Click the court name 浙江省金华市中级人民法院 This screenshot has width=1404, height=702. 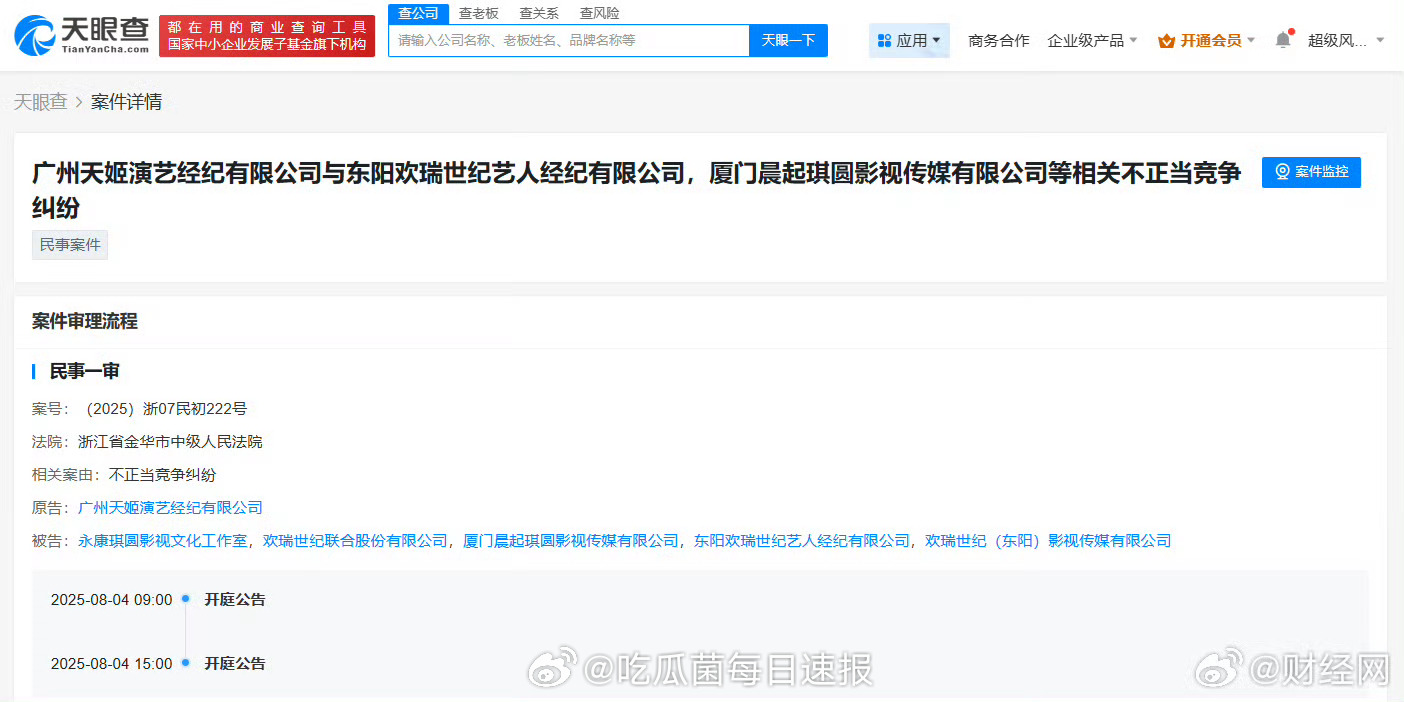coord(170,442)
